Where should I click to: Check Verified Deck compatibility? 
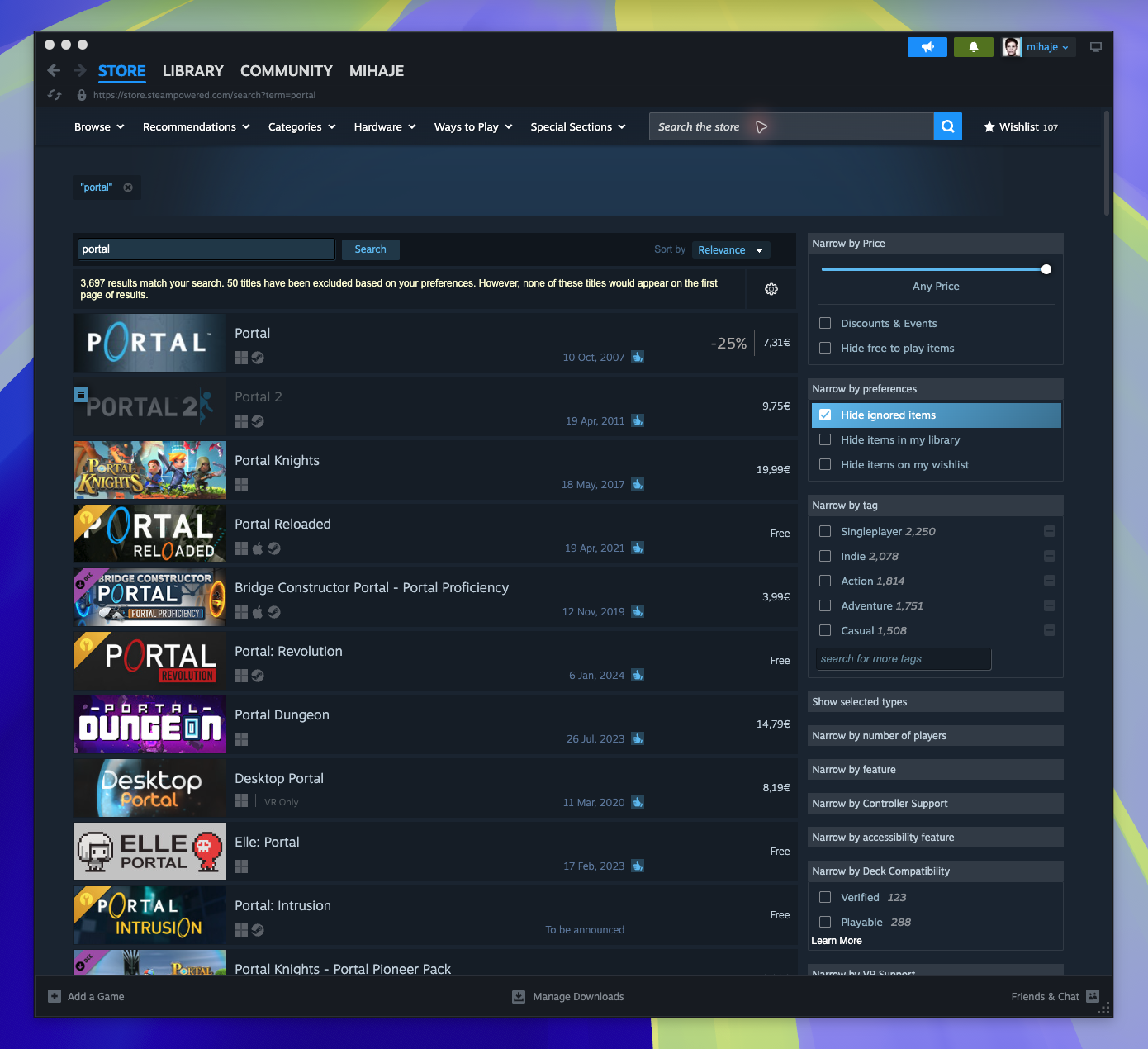click(x=825, y=897)
